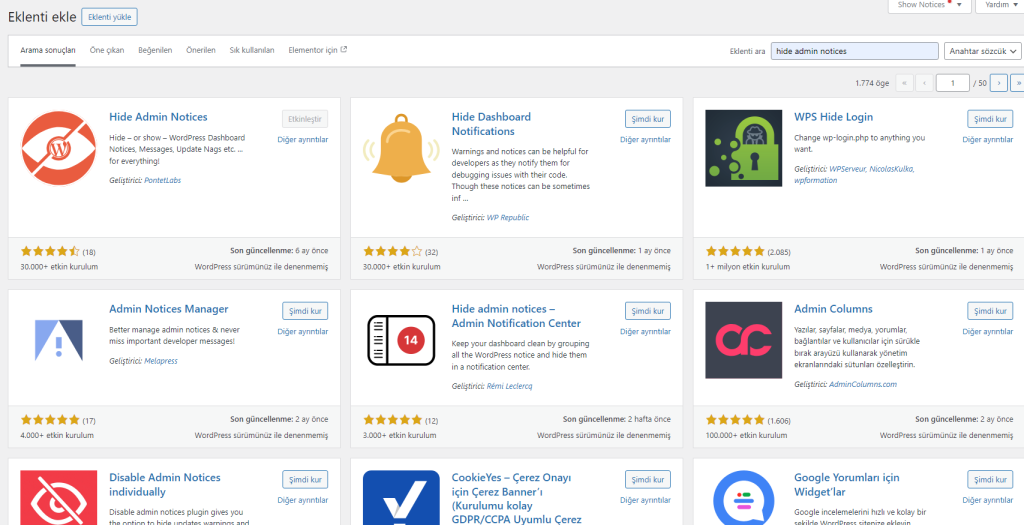Image resolution: width=1024 pixels, height=525 pixels.
Task: Open the Anahtar sözcük search type dropdown
Action: 982,50
